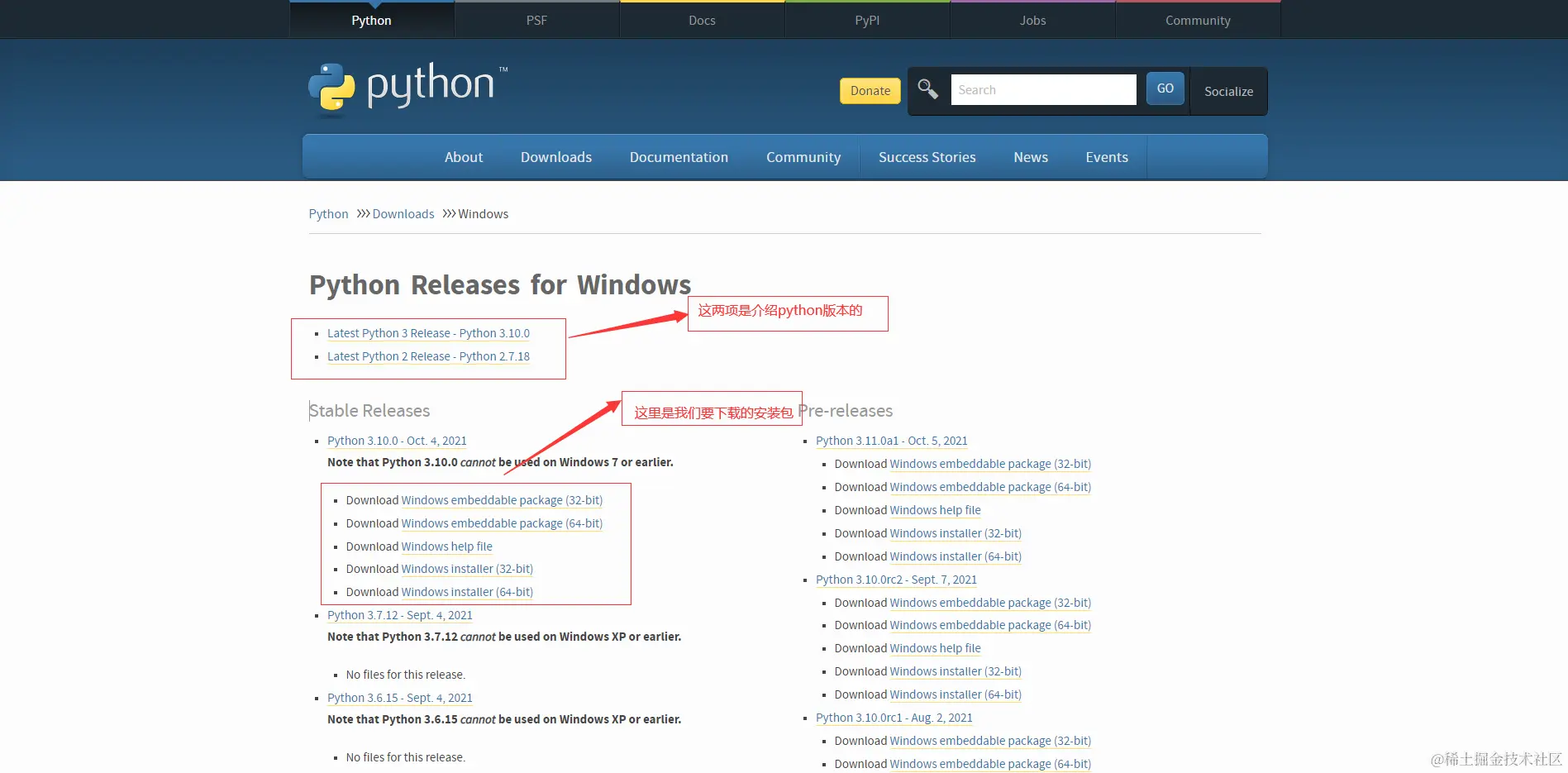Open the Python 3.7.12 - Sept. 4, 2021 link

[x=400, y=615]
